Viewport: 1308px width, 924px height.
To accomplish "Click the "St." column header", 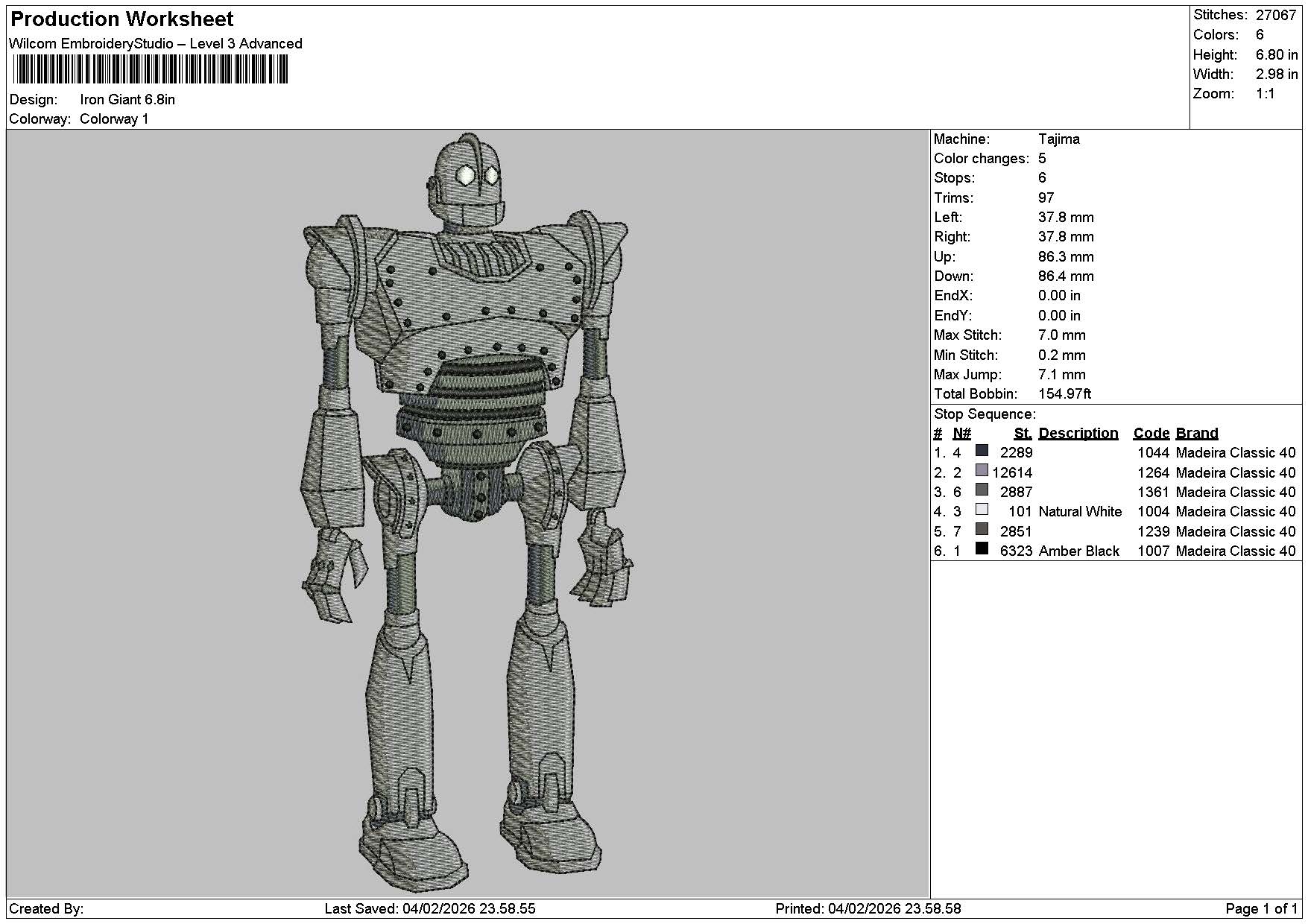I will pyautogui.click(x=1023, y=434).
